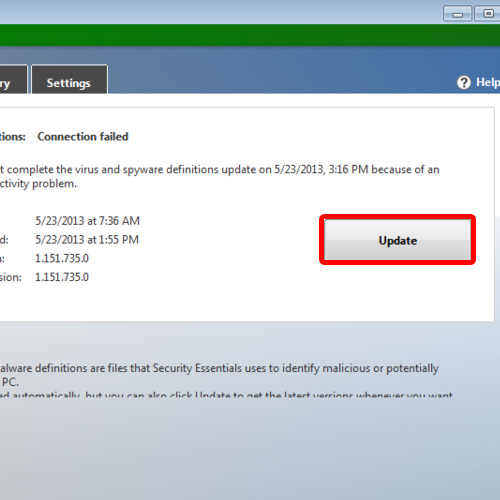Click the '5/23/2013 at 7:36 AM' date
The height and width of the screenshot is (500, 500).
pyautogui.click(x=87, y=221)
